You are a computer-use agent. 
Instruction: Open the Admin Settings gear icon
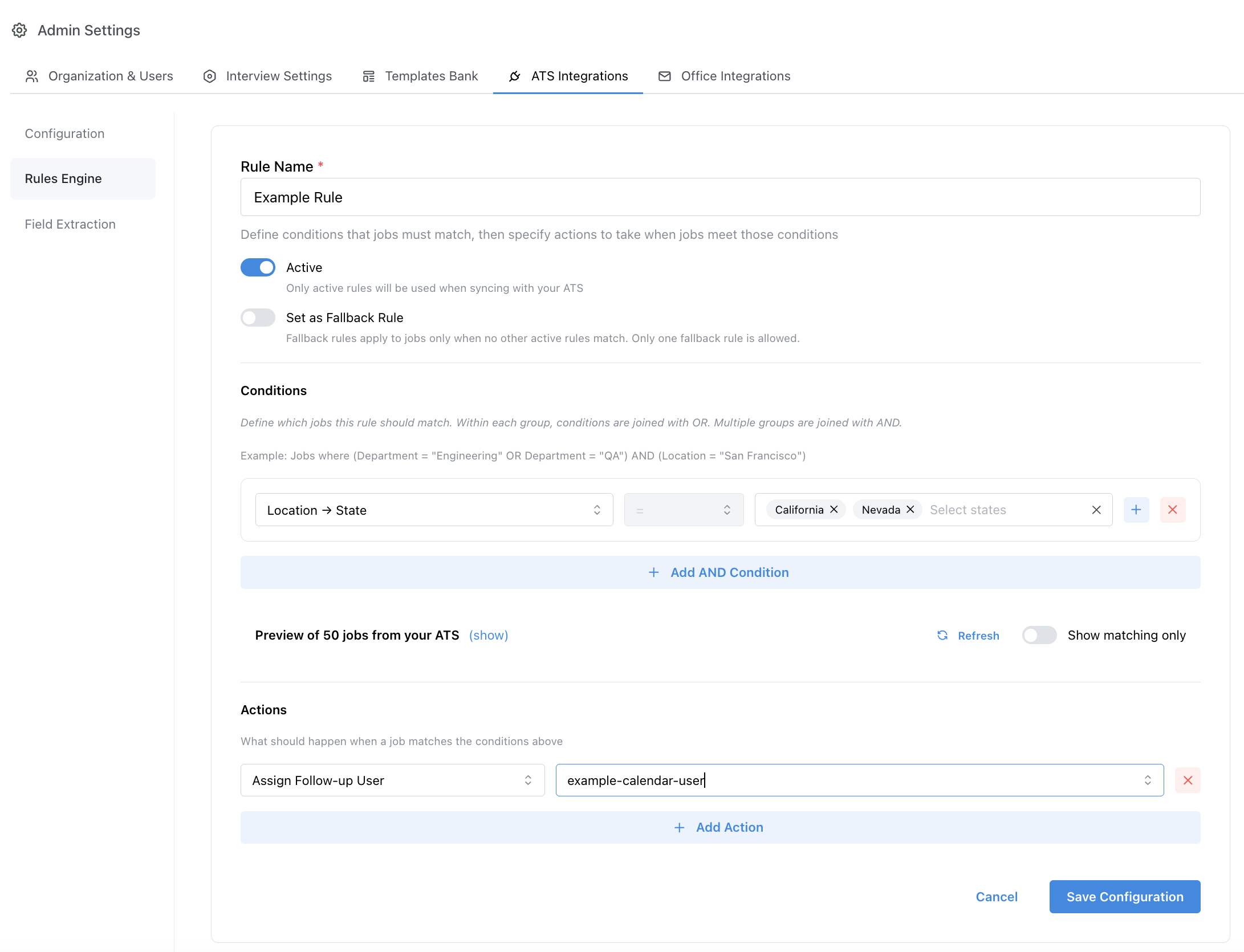click(x=20, y=30)
